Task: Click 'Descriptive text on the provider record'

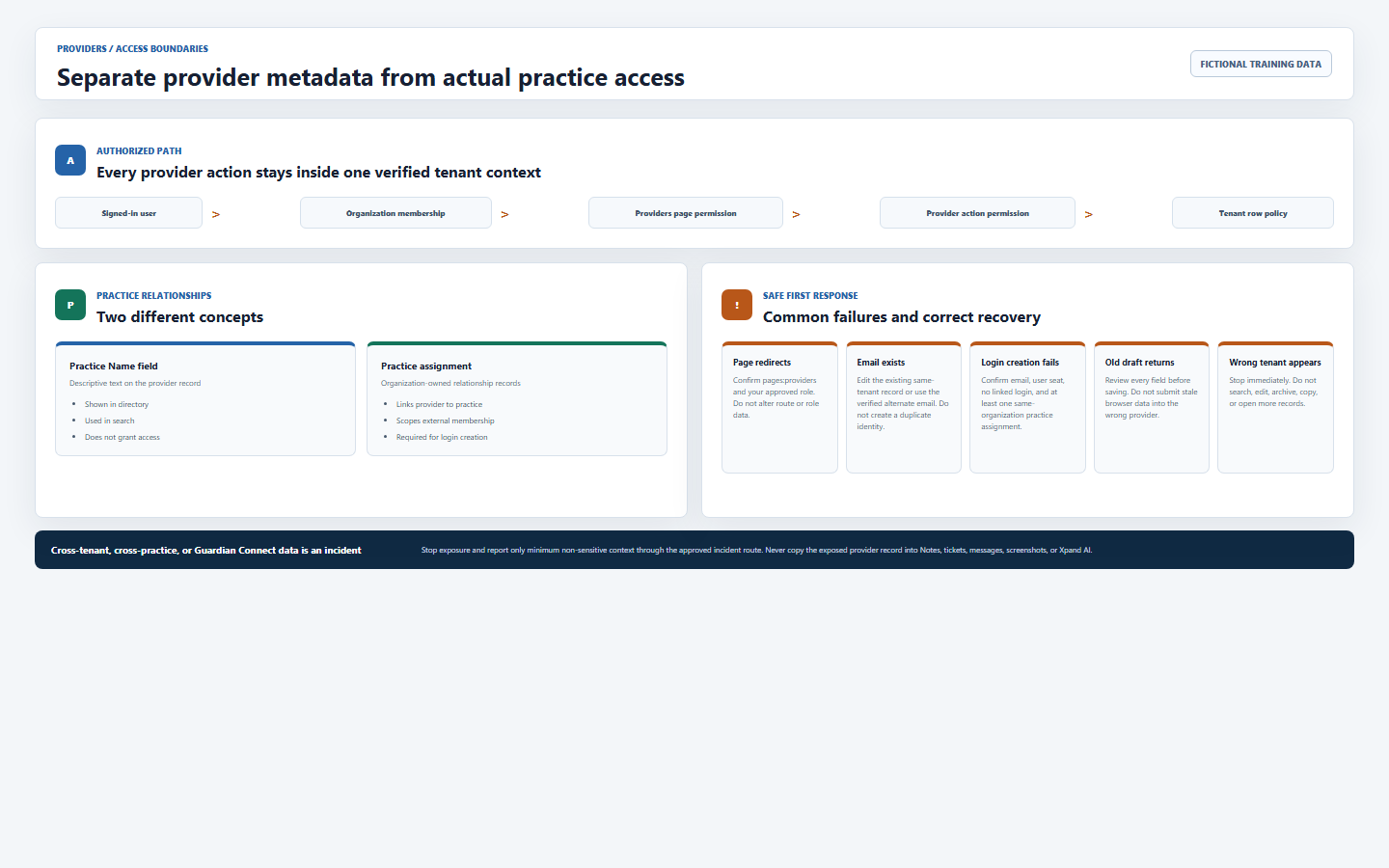Action: click(135, 383)
